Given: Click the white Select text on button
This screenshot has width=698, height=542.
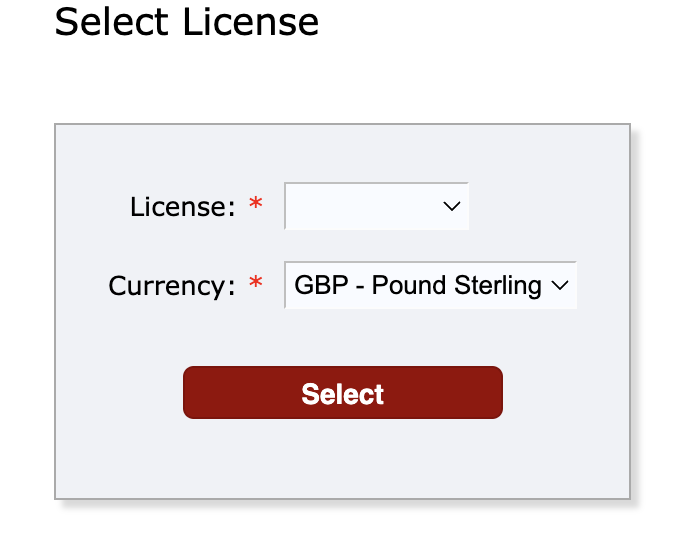Looking at the screenshot, I should 342,394.
